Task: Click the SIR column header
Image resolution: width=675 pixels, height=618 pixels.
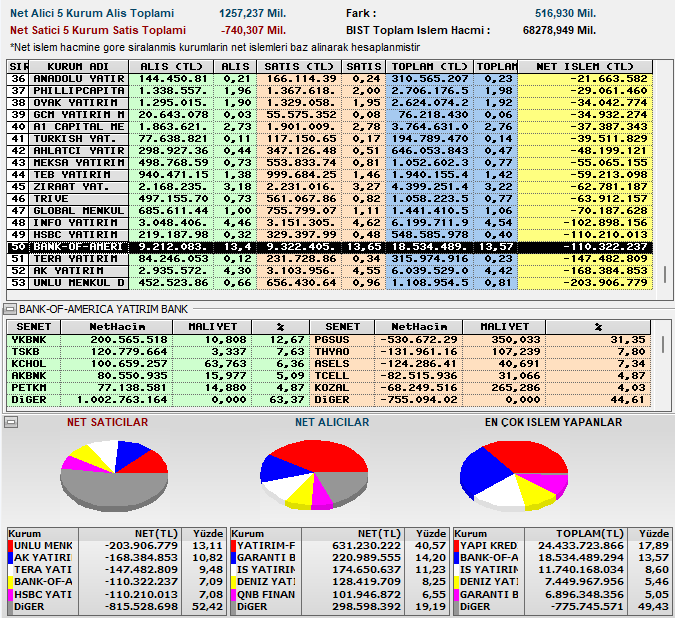Action: pos(18,67)
